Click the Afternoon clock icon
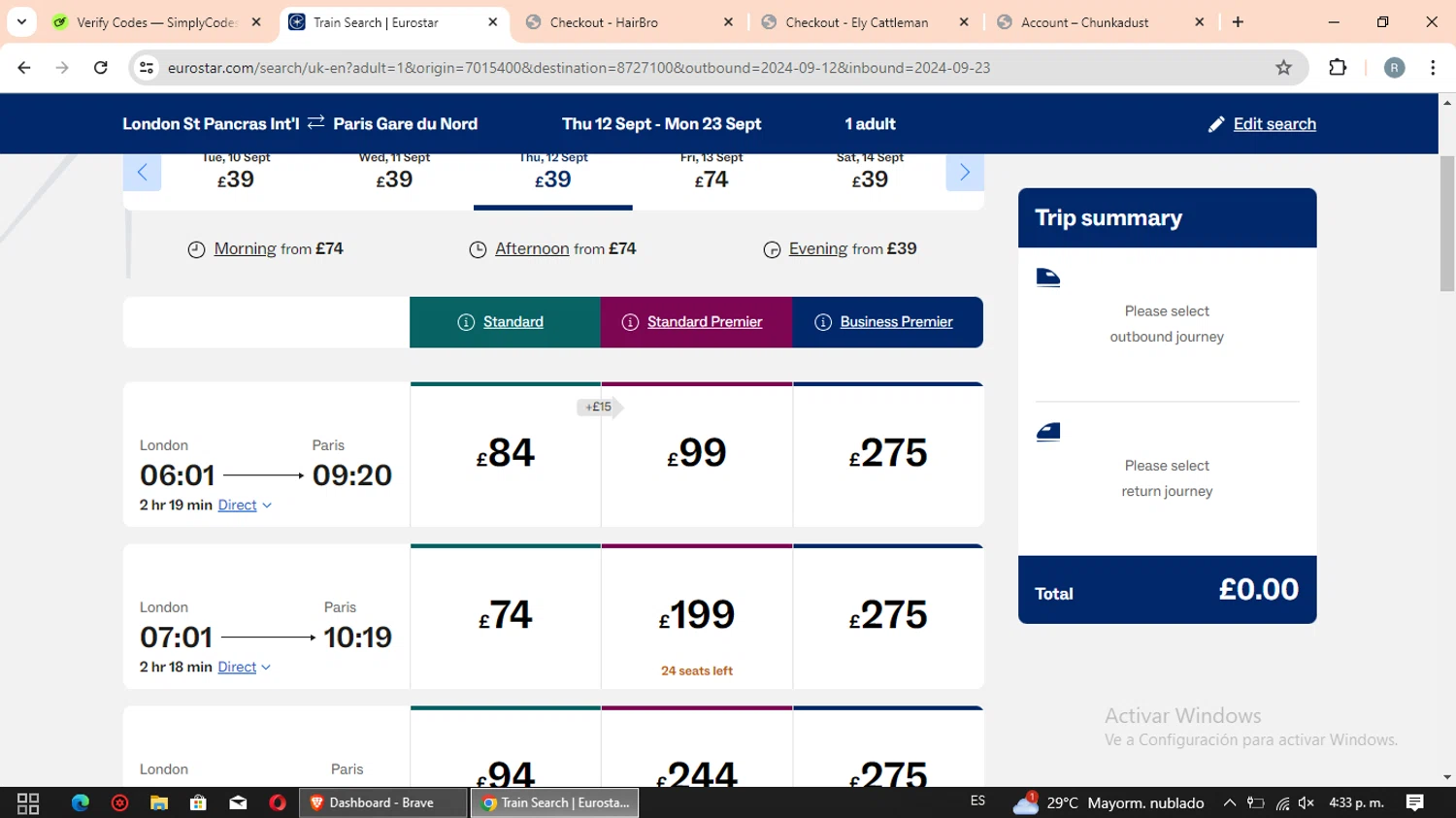 pyautogui.click(x=478, y=249)
